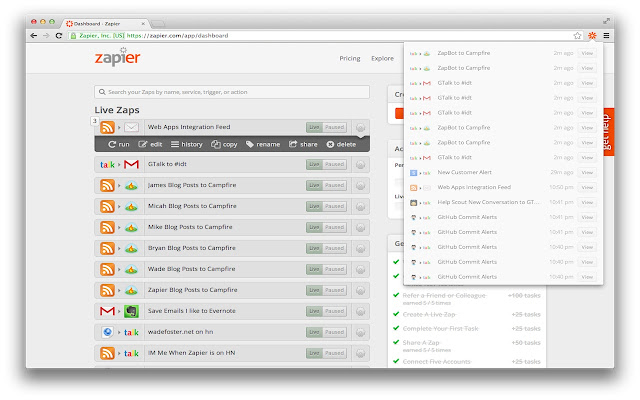Click Refer a Friend or Colleague task item

coord(444,296)
